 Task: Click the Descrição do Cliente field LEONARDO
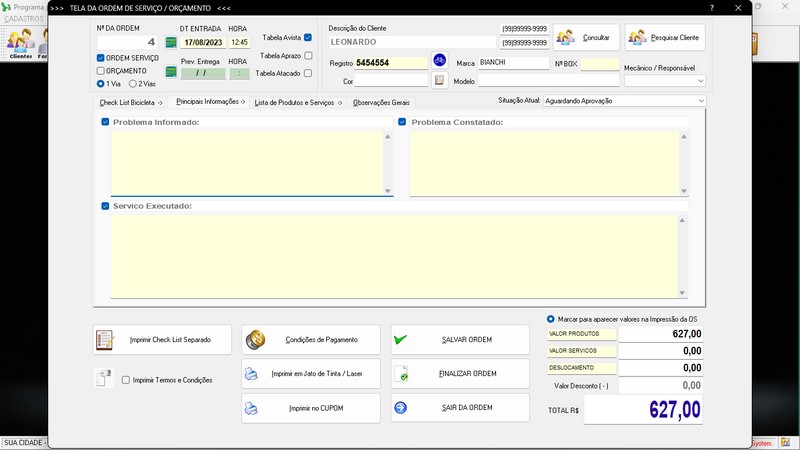[412, 42]
